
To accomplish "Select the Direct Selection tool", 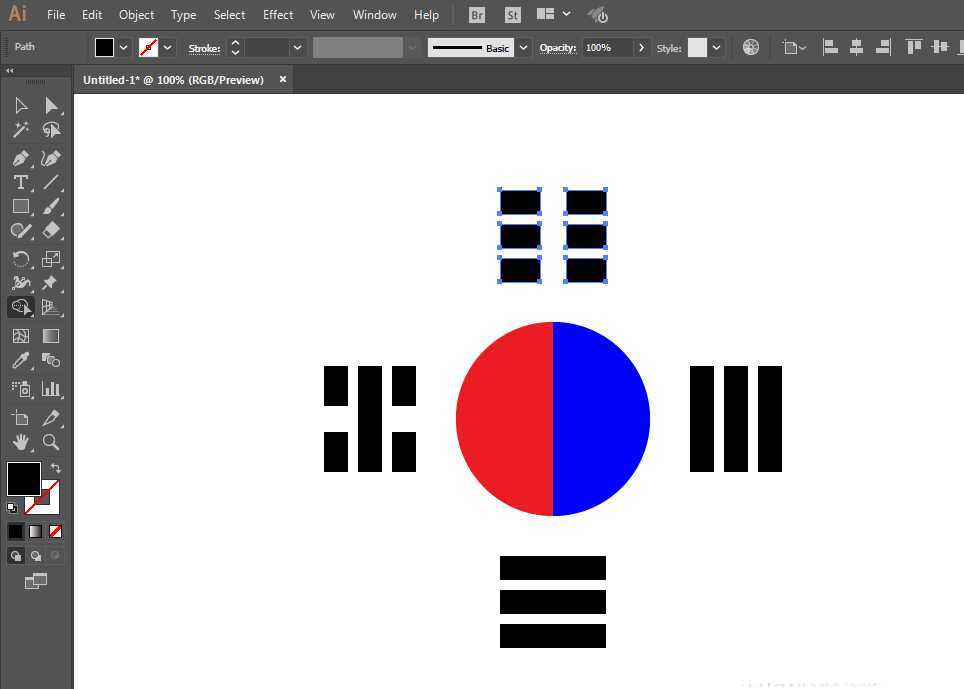I will pyautogui.click(x=52, y=105).
